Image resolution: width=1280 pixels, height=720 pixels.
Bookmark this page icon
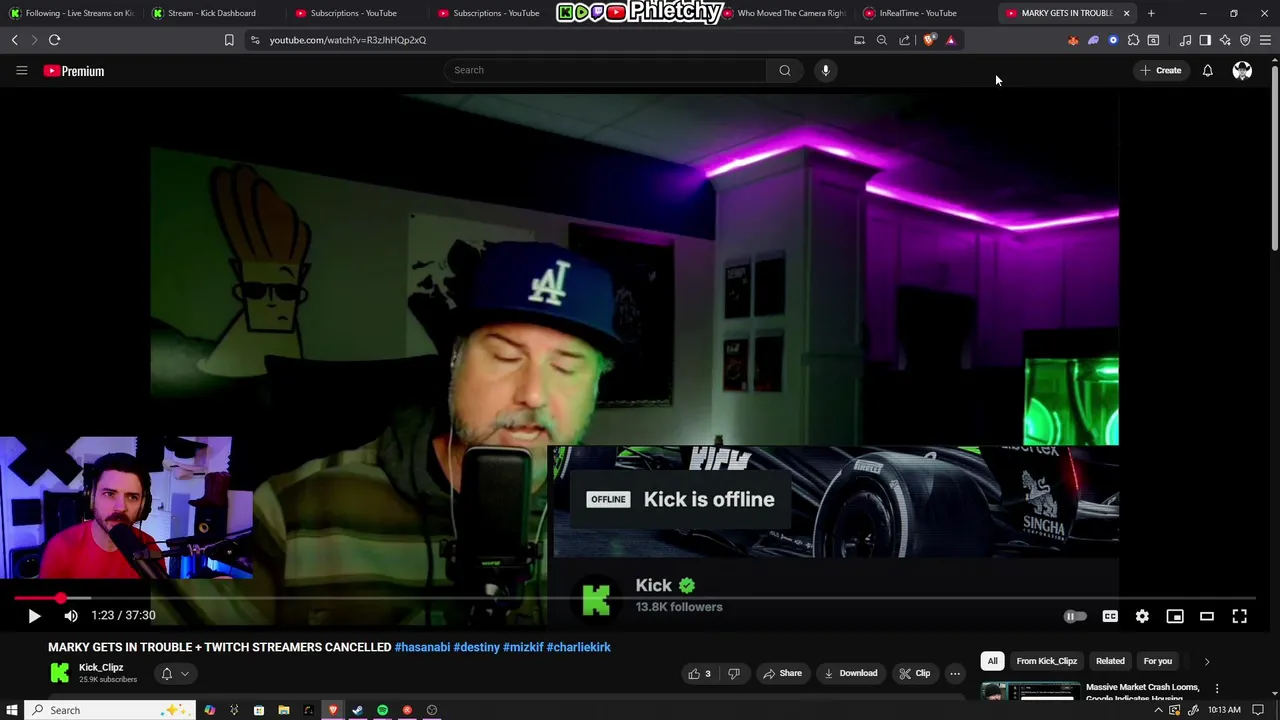229,40
